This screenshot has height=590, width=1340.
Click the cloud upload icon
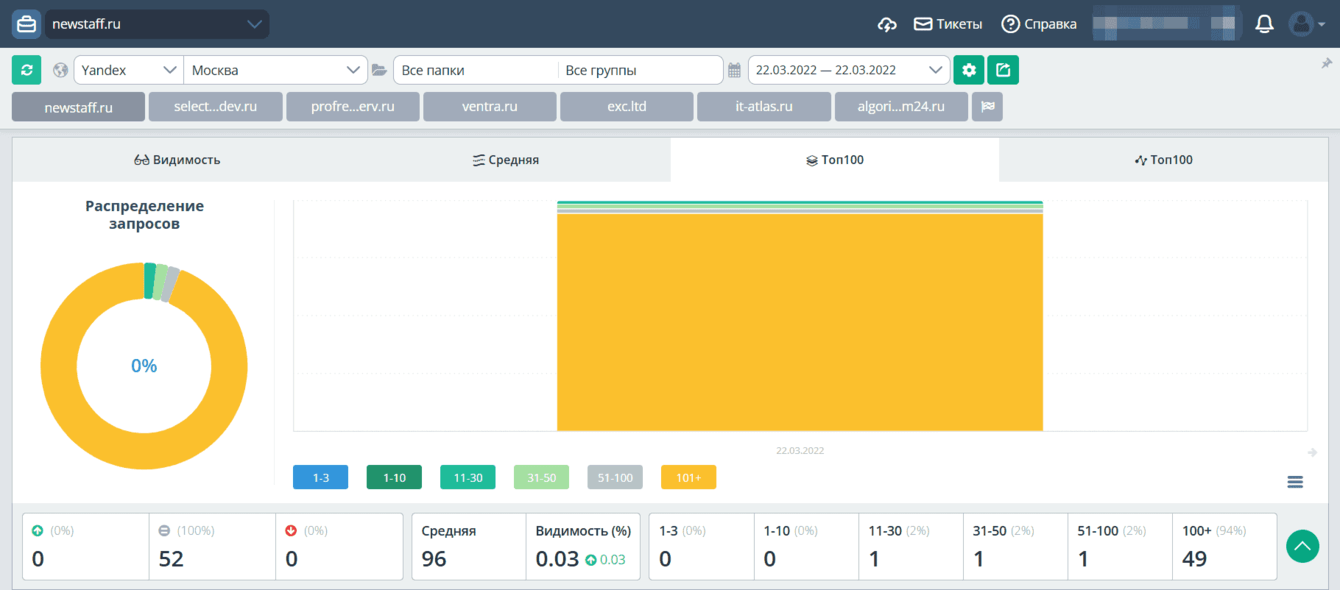tap(887, 24)
